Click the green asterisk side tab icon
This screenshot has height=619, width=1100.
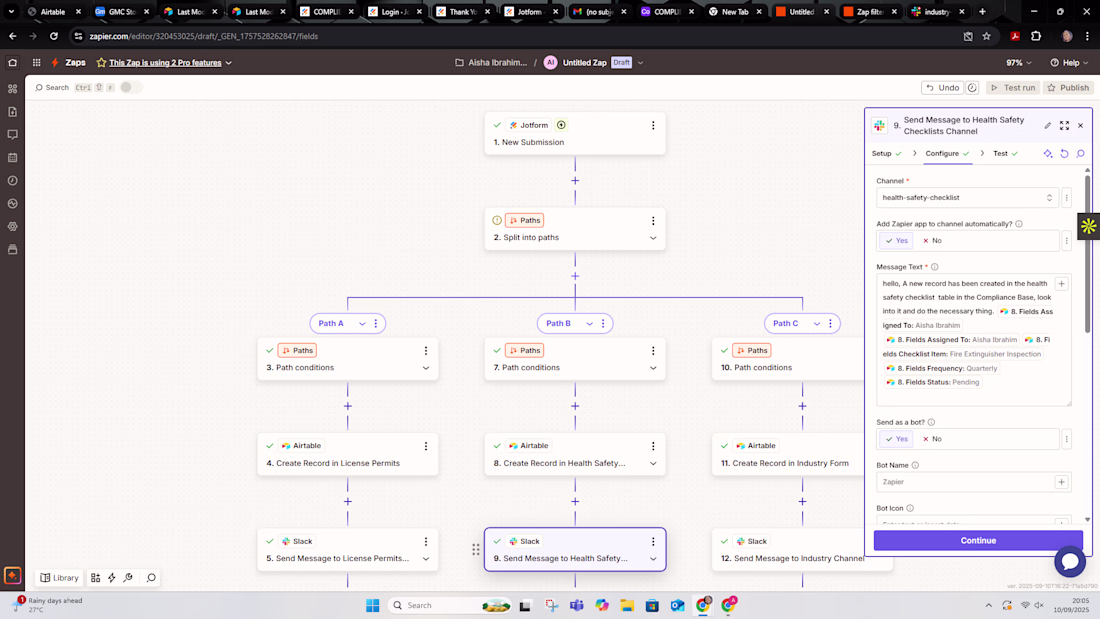tap(1089, 226)
